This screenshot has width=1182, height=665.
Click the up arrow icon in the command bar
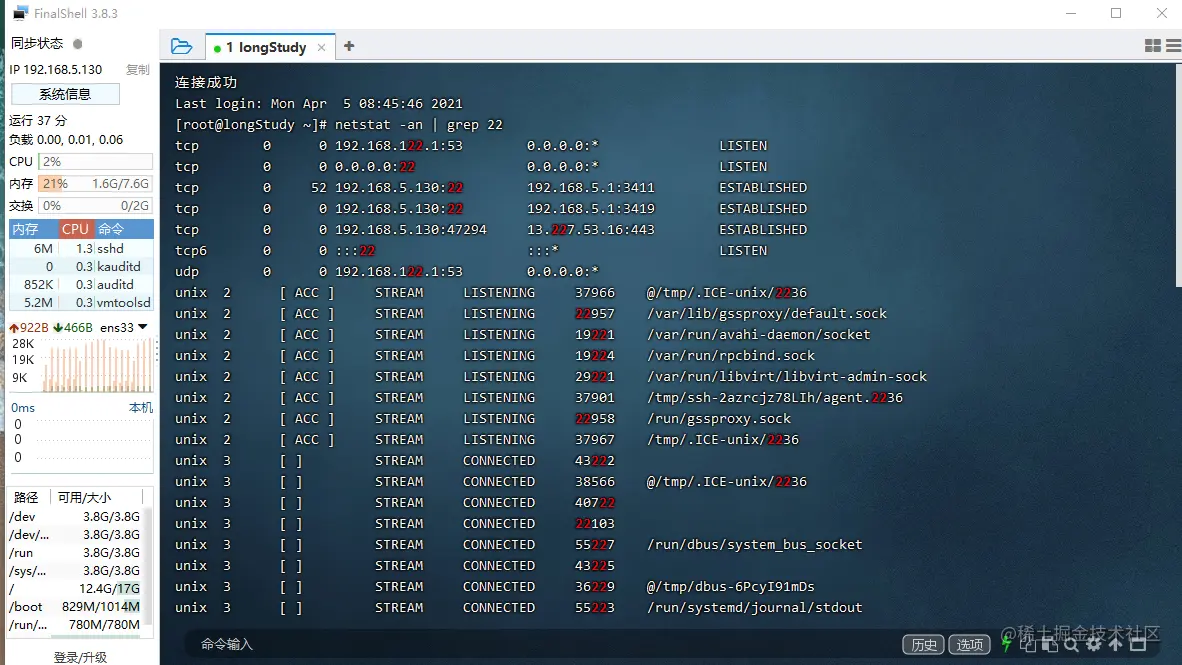(x=1116, y=644)
